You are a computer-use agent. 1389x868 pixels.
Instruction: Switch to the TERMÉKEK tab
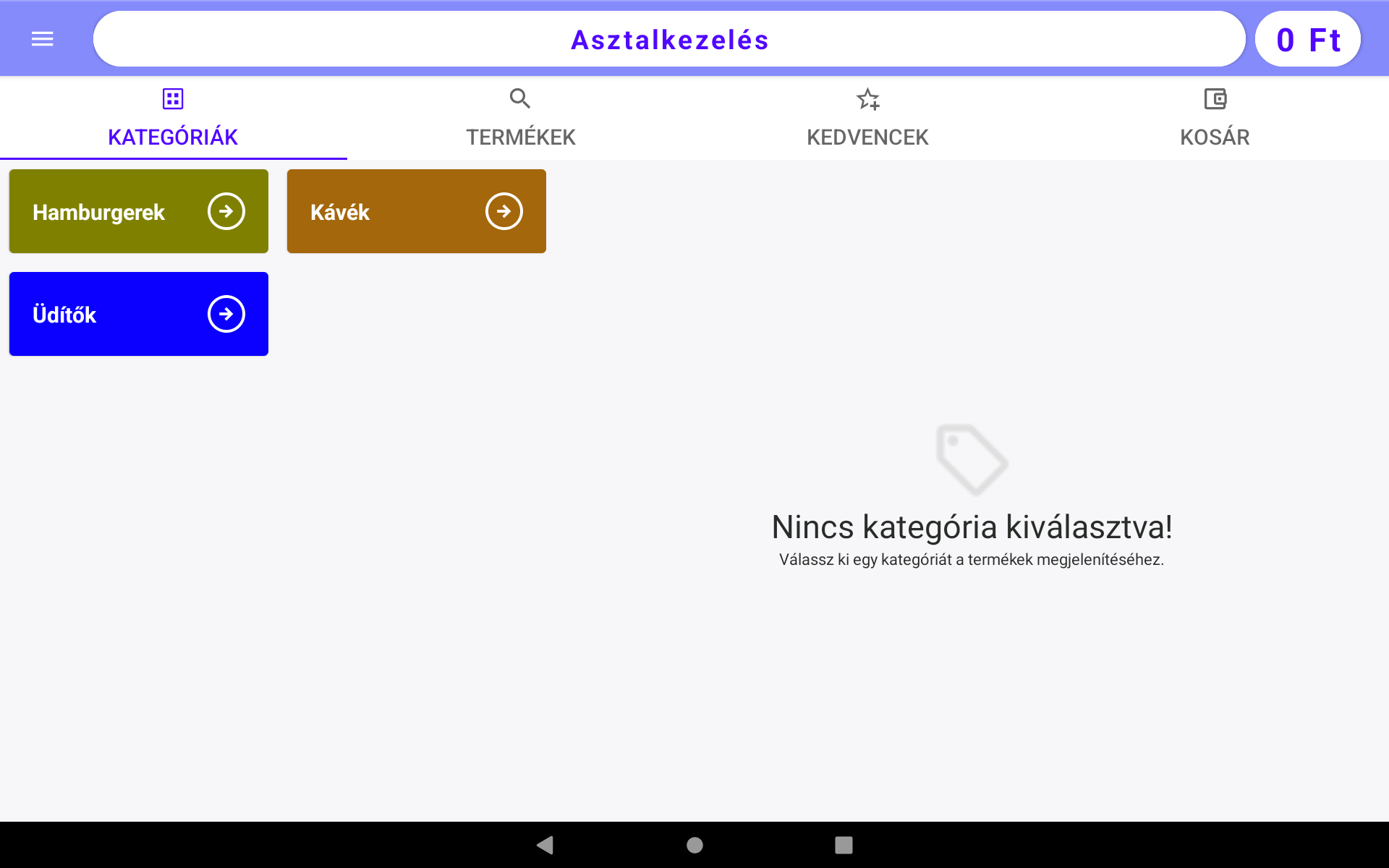coord(519,137)
